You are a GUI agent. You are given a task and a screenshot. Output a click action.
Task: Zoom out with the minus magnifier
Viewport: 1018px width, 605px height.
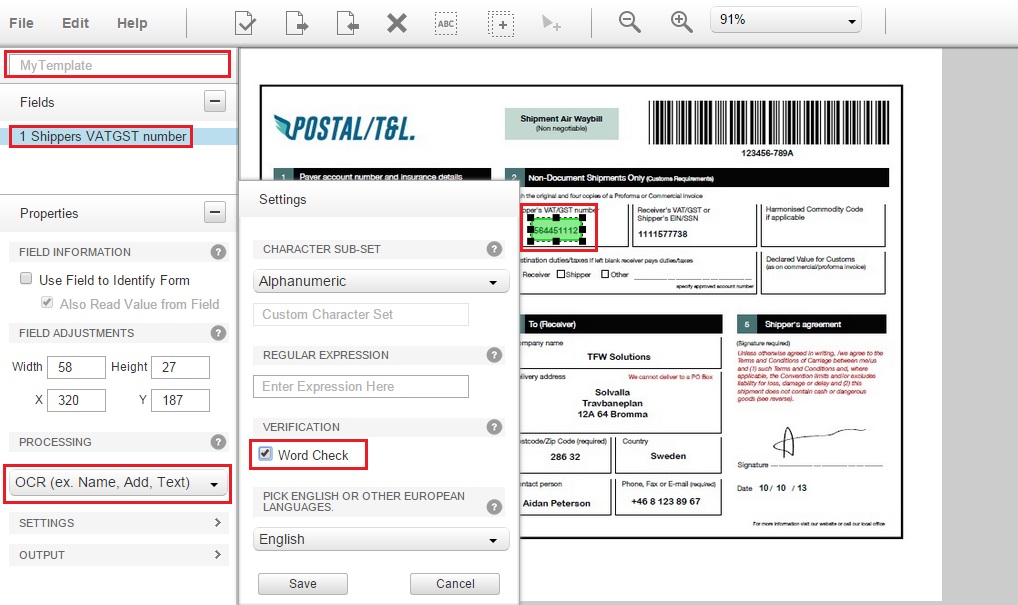pos(629,22)
